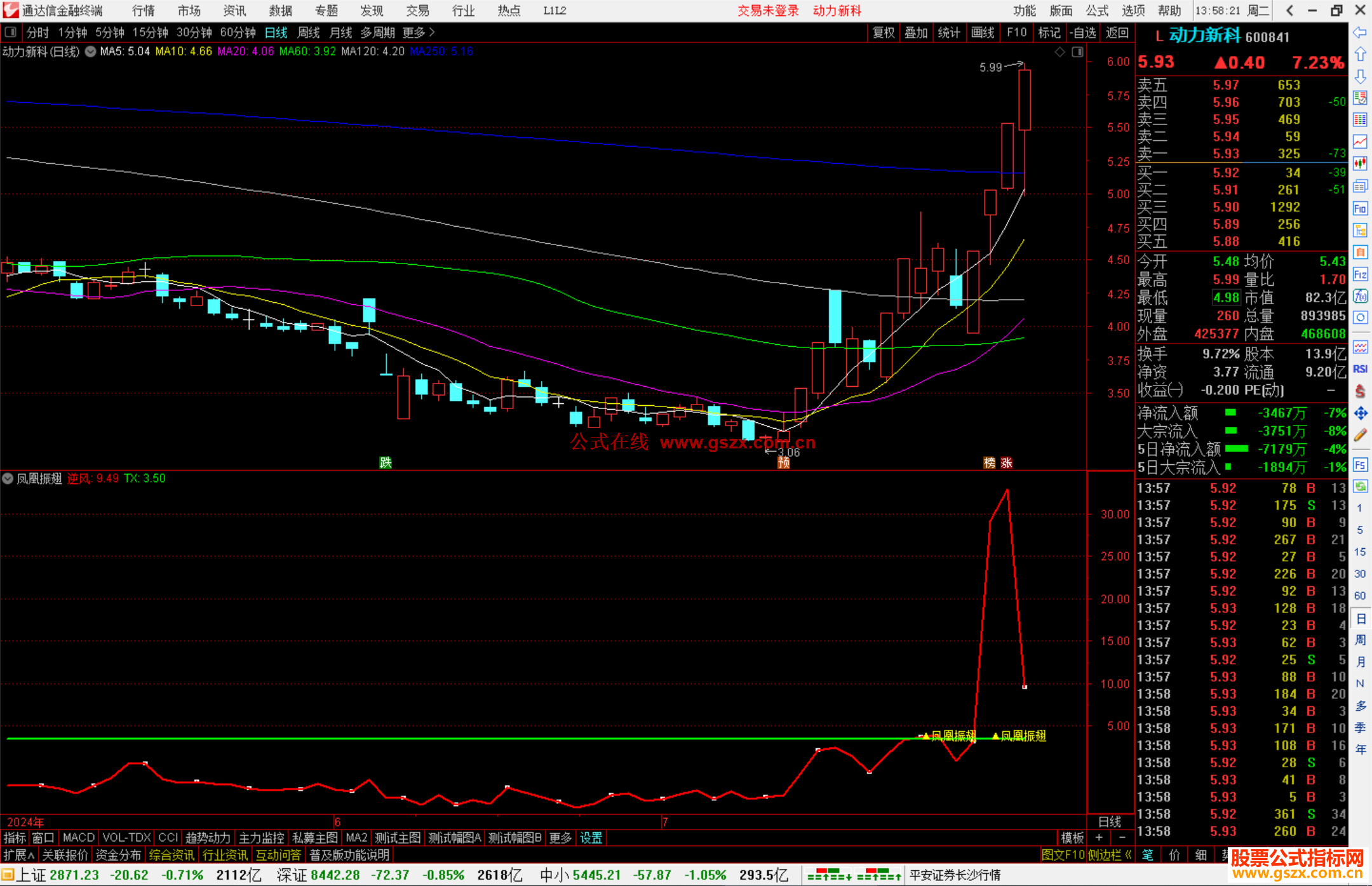The image size is (1372, 886).
Task: Click the four-way move arrows icon
Action: tap(1360, 413)
